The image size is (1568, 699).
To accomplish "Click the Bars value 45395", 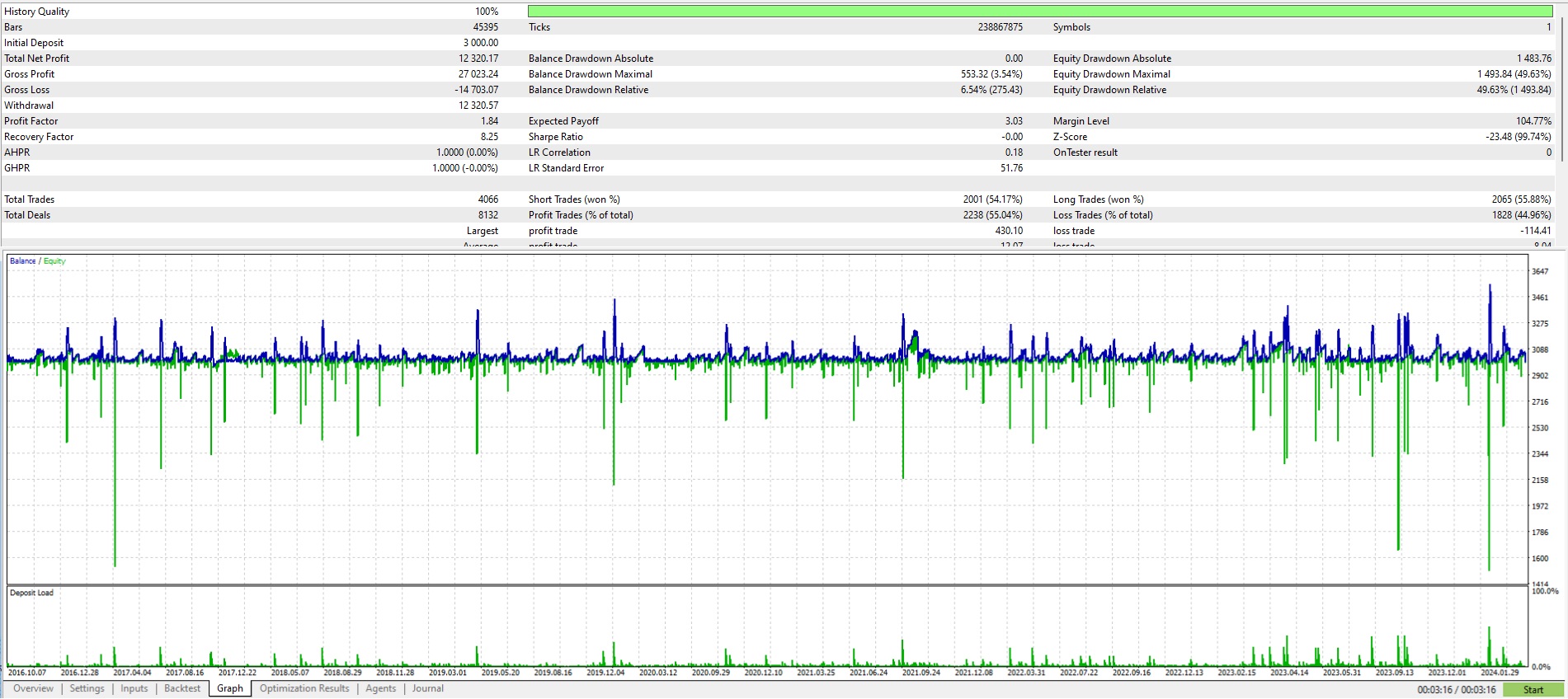I will 486,27.
